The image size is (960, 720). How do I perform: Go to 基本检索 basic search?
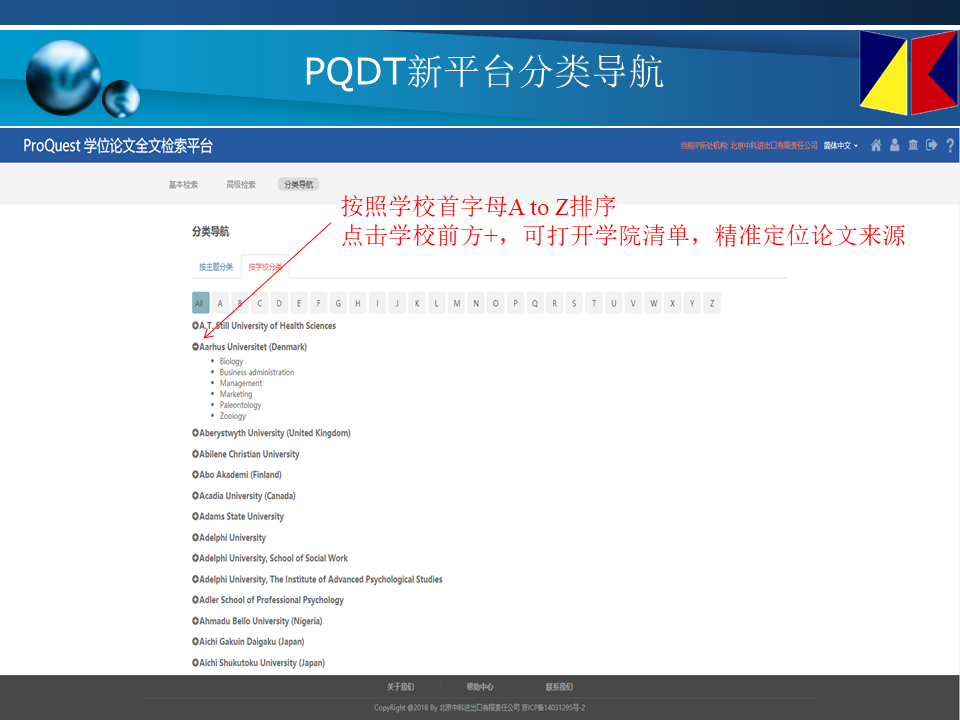tap(183, 185)
